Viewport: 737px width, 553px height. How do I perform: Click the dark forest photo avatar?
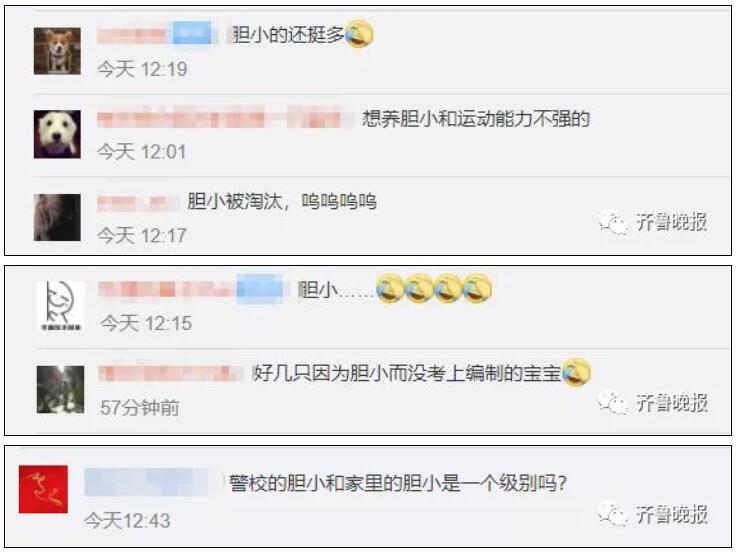click(61, 389)
